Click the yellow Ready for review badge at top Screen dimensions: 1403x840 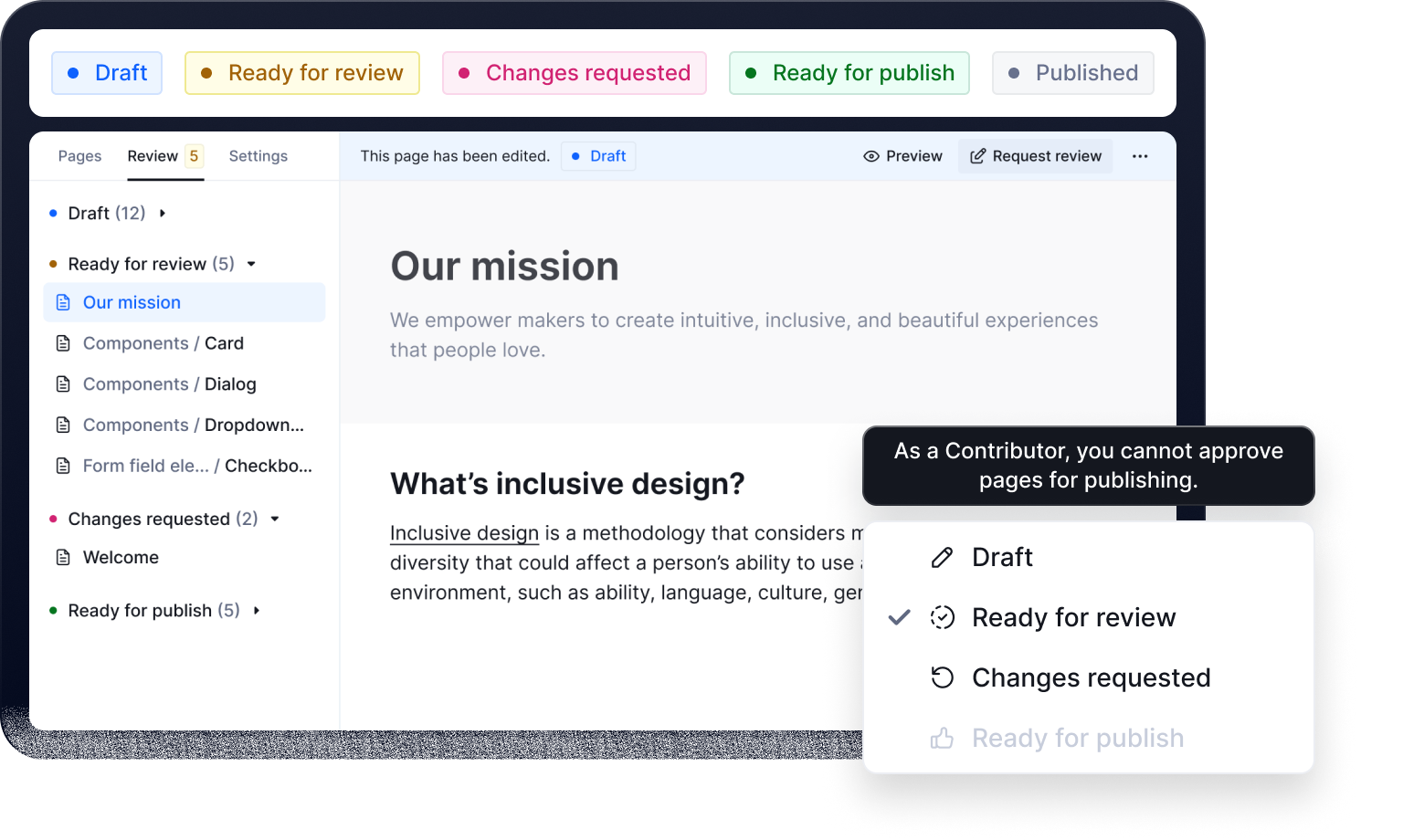pyautogui.click(x=301, y=73)
